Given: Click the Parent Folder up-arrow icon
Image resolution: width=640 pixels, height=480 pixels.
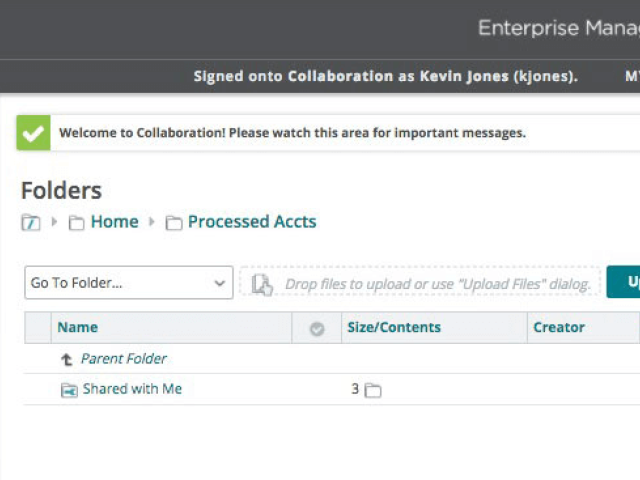Looking at the screenshot, I should point(67,359).
